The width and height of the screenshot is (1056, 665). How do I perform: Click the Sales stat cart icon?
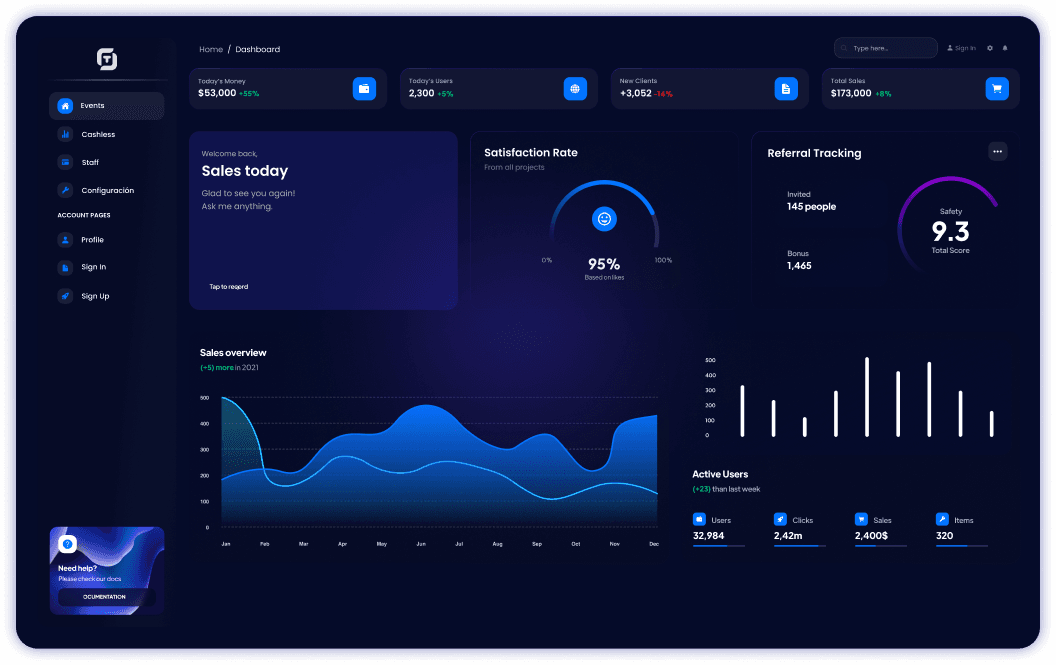pyautogui.click(x=861, y=519)
